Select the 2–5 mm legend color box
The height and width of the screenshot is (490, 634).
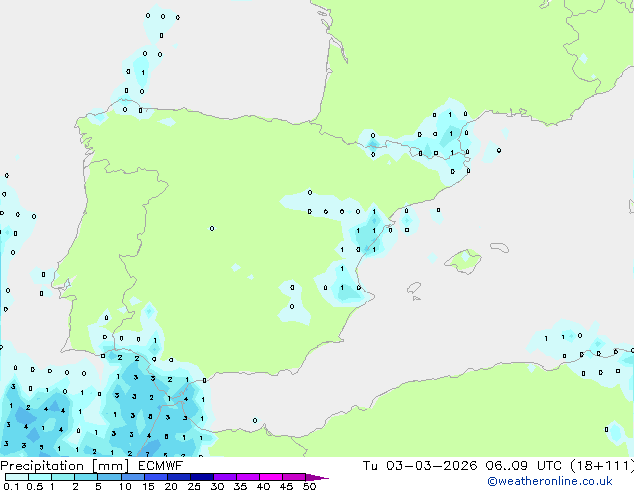point(86,477)
